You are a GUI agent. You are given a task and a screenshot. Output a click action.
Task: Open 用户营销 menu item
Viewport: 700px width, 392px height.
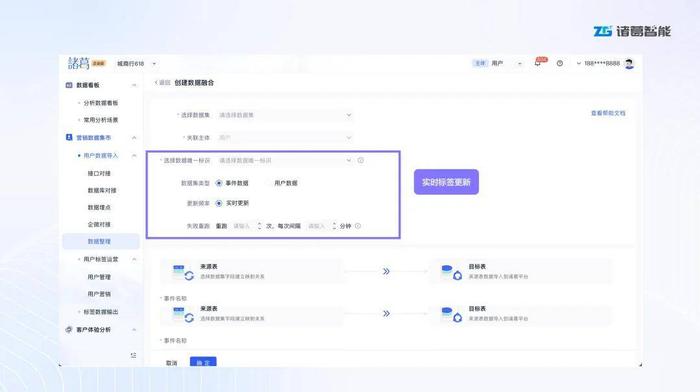pyautogui.click(x=99, y=294)
